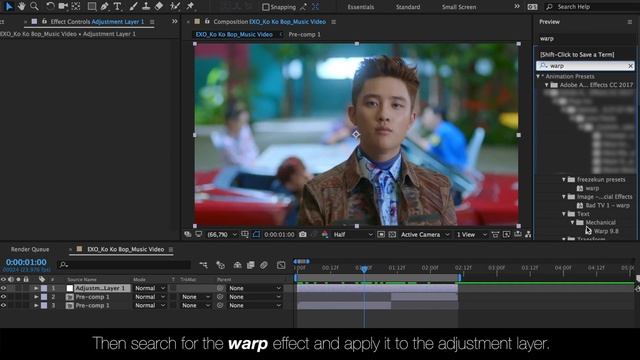The width and height of the screenshot is (640, 360).
Task: Switch to Small Screen workspace
Action: coord(459,7)
